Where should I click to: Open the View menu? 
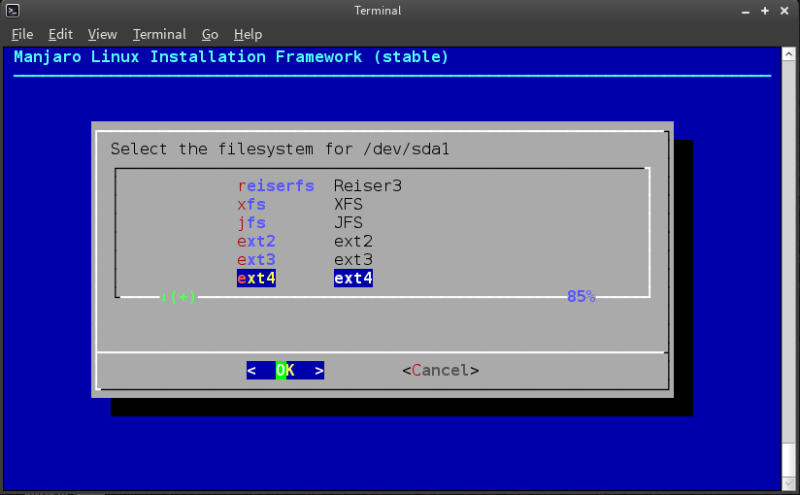tap(102, 34)
